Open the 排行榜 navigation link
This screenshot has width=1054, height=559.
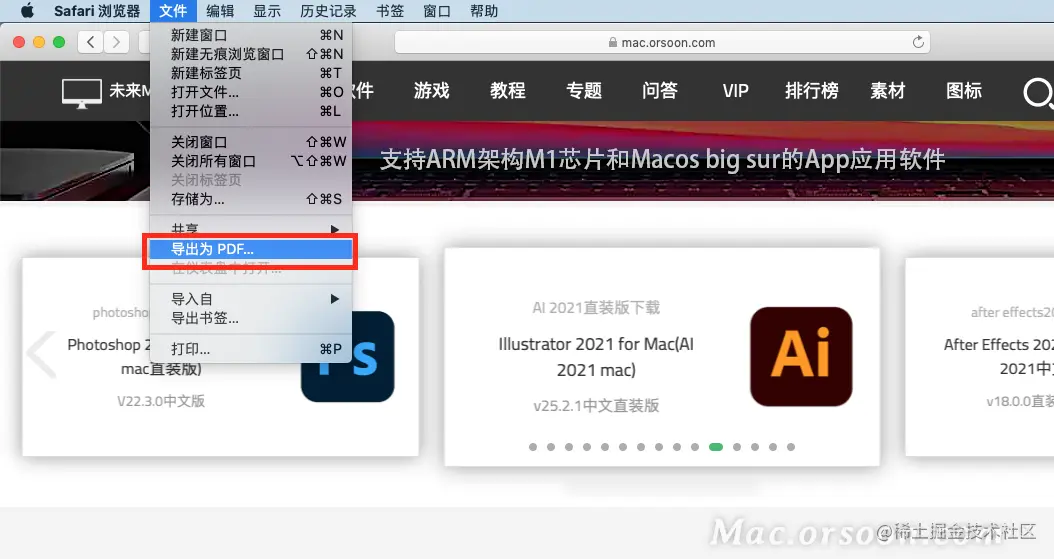[x=811, y=91]
